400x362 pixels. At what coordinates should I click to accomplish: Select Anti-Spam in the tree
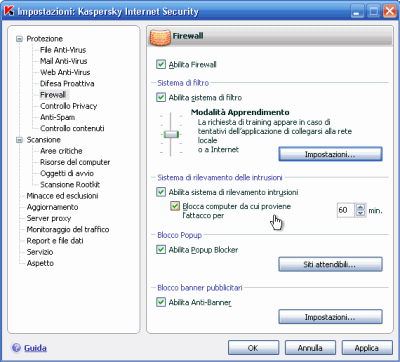tap(57, 117)
